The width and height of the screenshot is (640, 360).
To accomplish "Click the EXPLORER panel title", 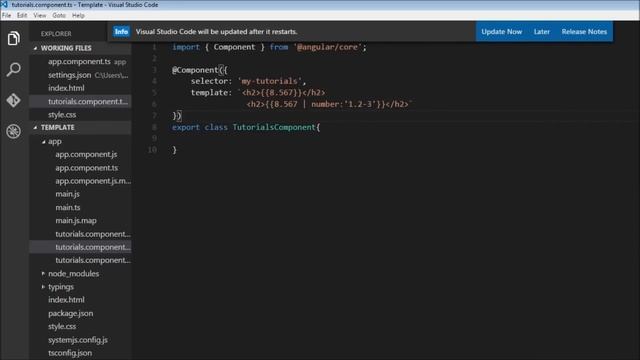I will tap(56, 34).
